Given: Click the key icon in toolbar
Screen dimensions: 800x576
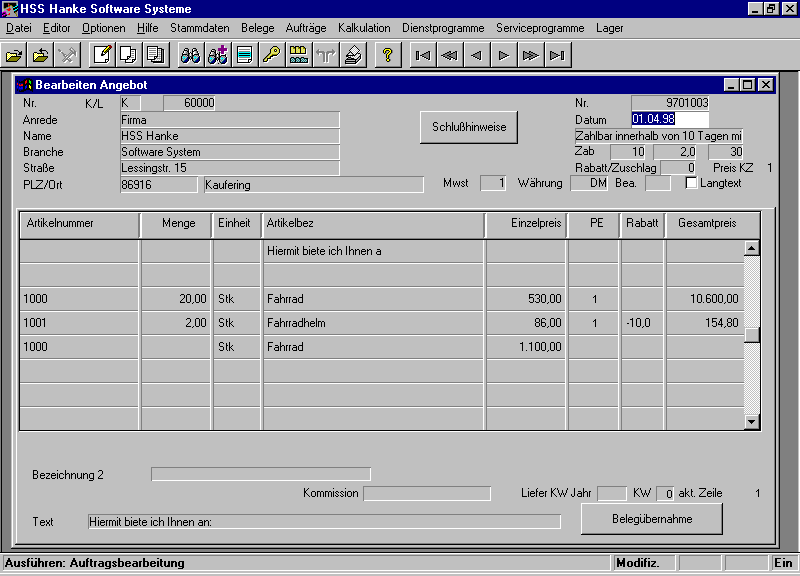Looking at the screenshot, I should (x=271, y=55).
